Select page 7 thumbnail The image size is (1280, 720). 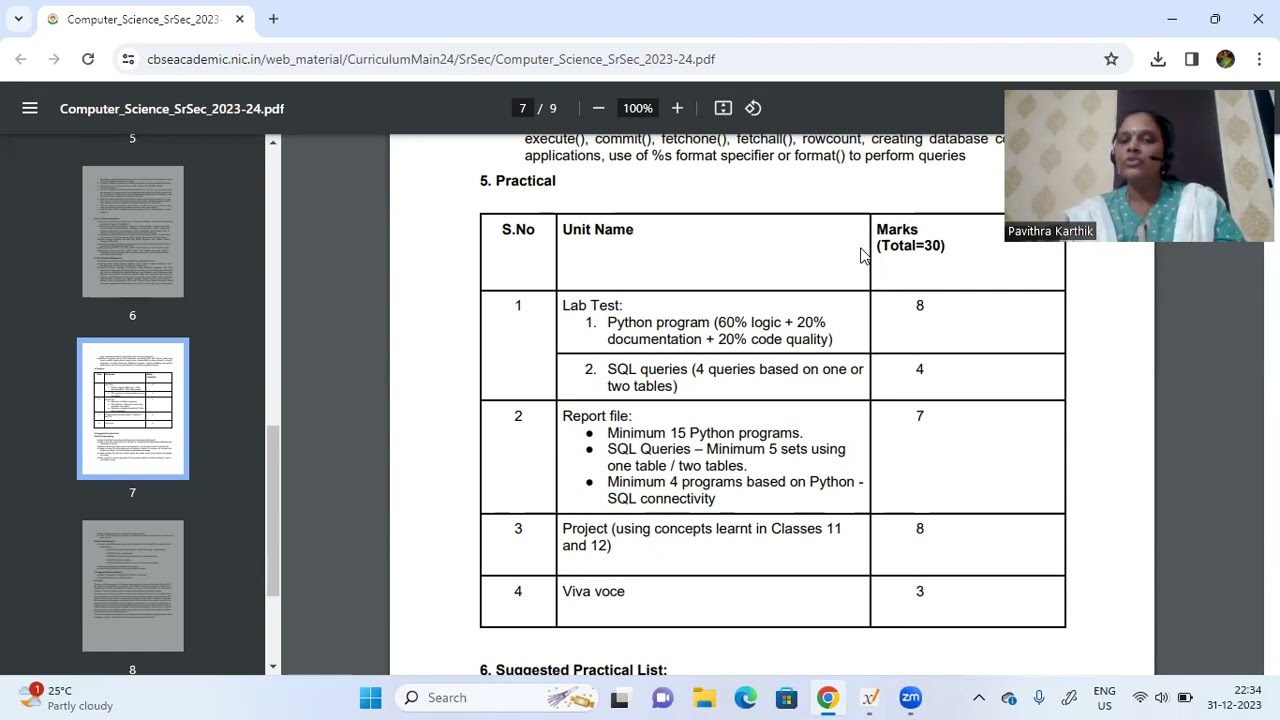133,408
